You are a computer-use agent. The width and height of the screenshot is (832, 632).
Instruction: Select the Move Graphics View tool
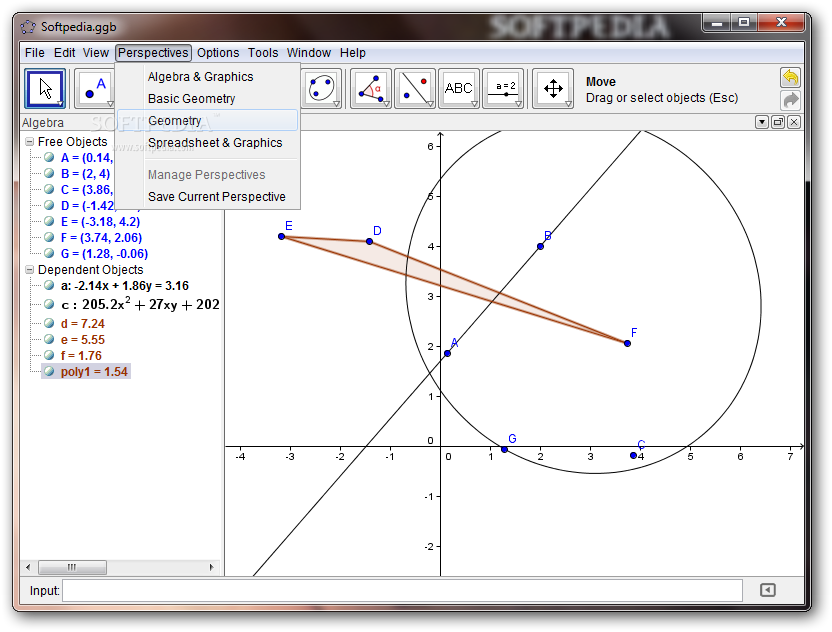coord(553,88)
